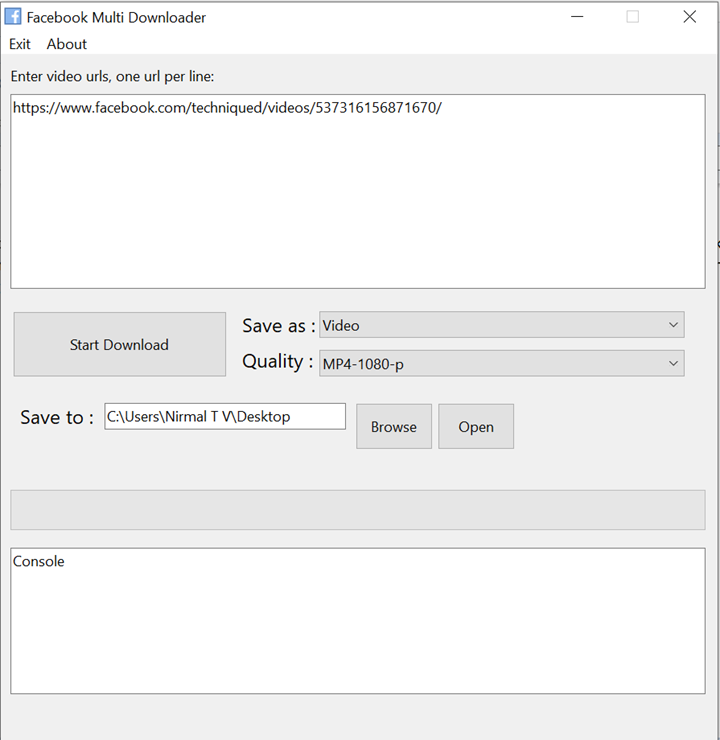Click the download progress bar
This screenshot has height=740, width=720.
coord(358,510)
